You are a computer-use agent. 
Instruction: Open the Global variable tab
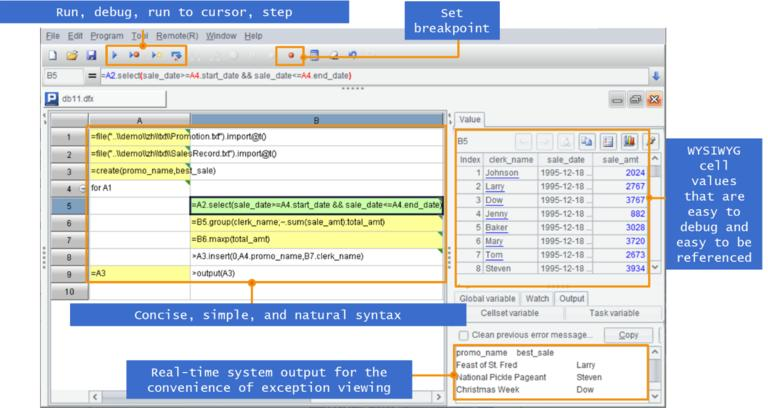pyautogui.click(x=489, y=297)
